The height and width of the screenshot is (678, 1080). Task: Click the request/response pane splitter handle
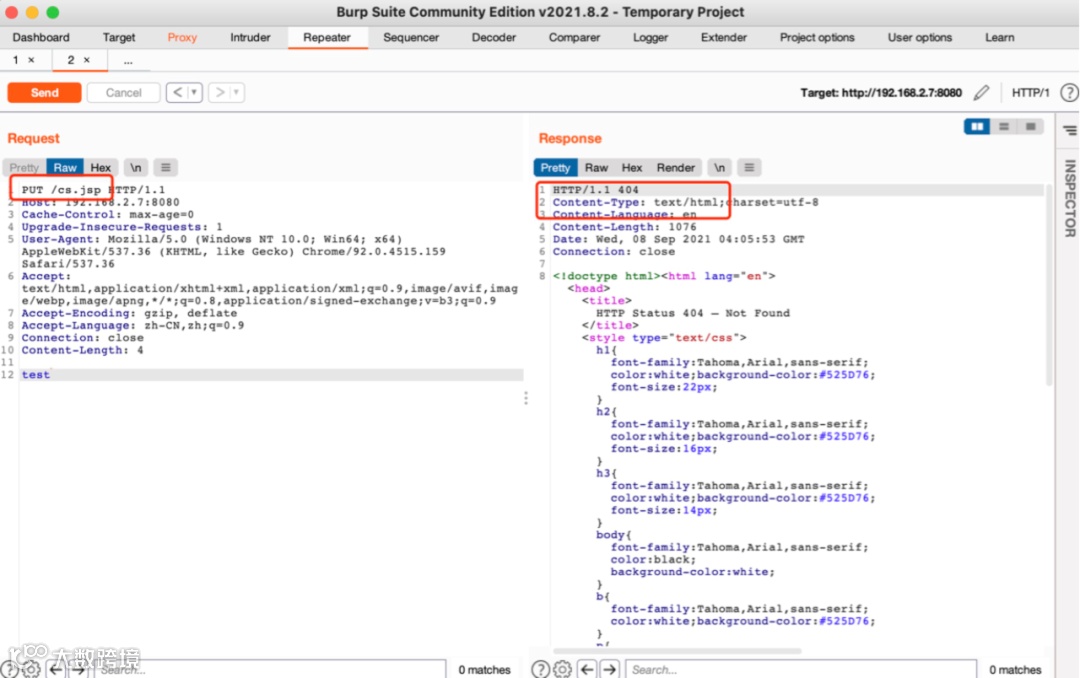(x=526, y=398)
